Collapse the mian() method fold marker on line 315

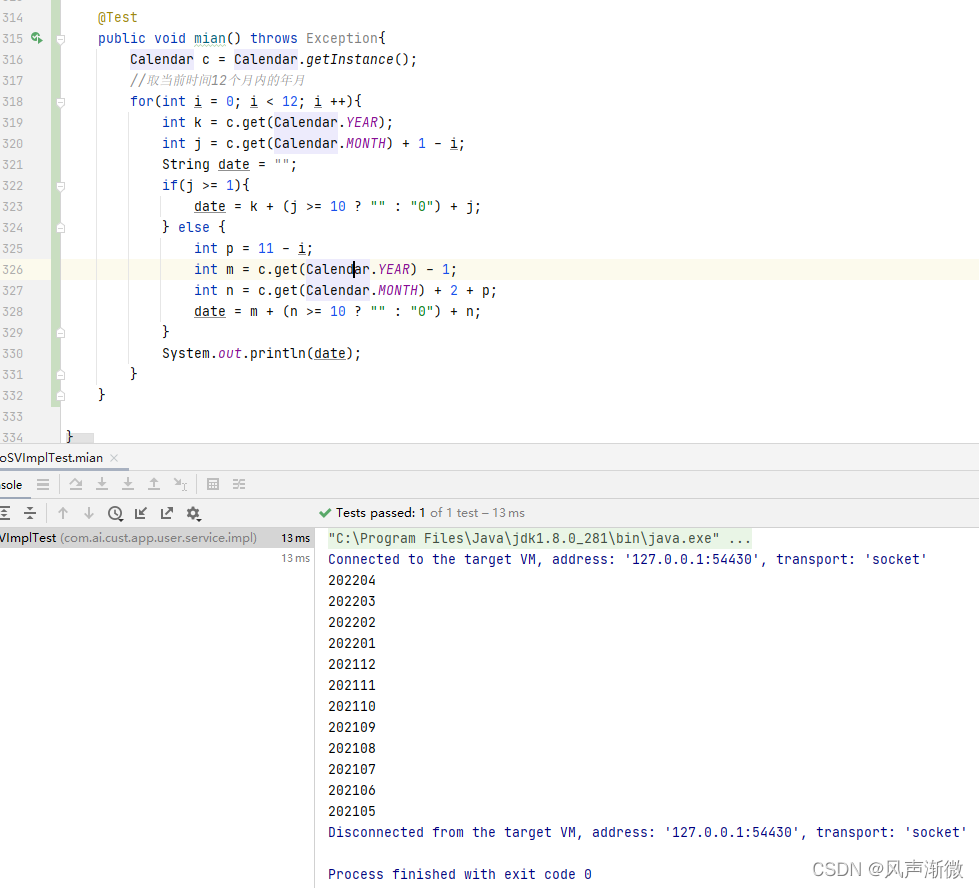(x=61, y=39)
